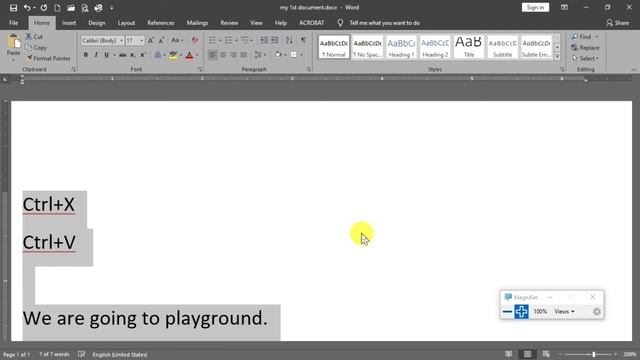
Task: Open the References tab
Action: point(161,23)
